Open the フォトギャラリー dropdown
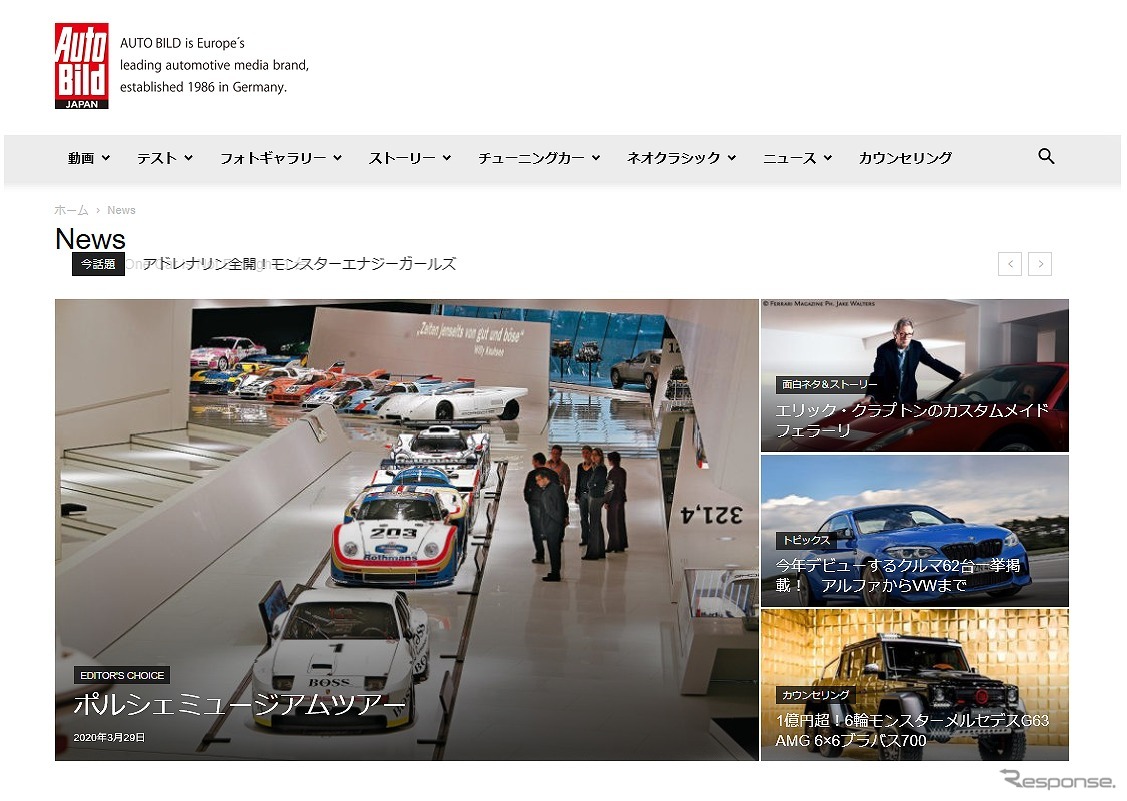The height and width of the screenshot is (801, 1127). [x=280, y=158]
